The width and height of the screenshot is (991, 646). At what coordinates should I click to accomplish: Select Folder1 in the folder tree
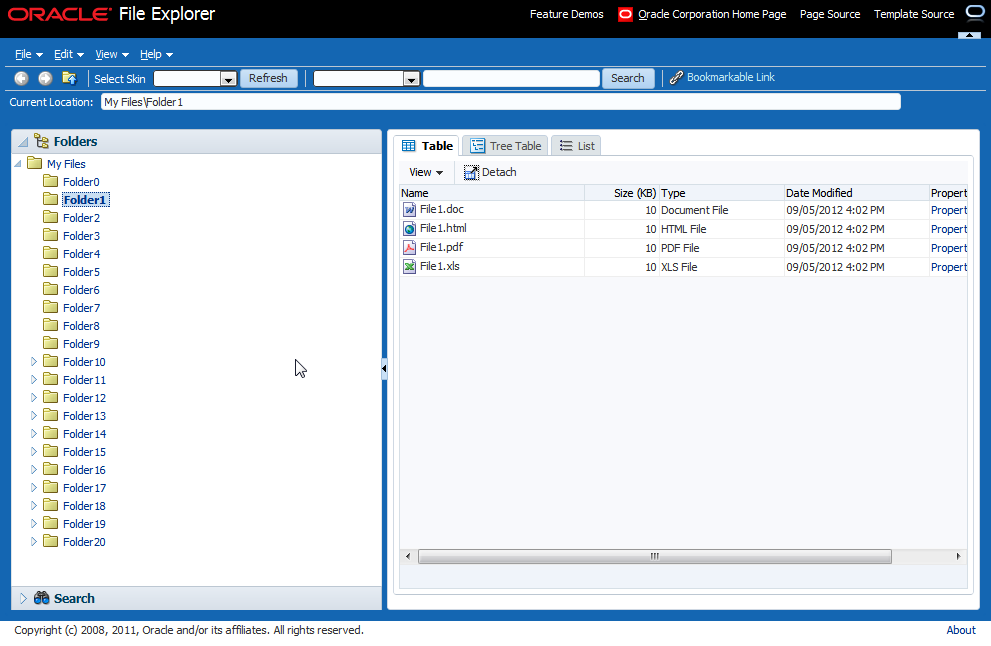pyautogui.click(x=85, y=200)
